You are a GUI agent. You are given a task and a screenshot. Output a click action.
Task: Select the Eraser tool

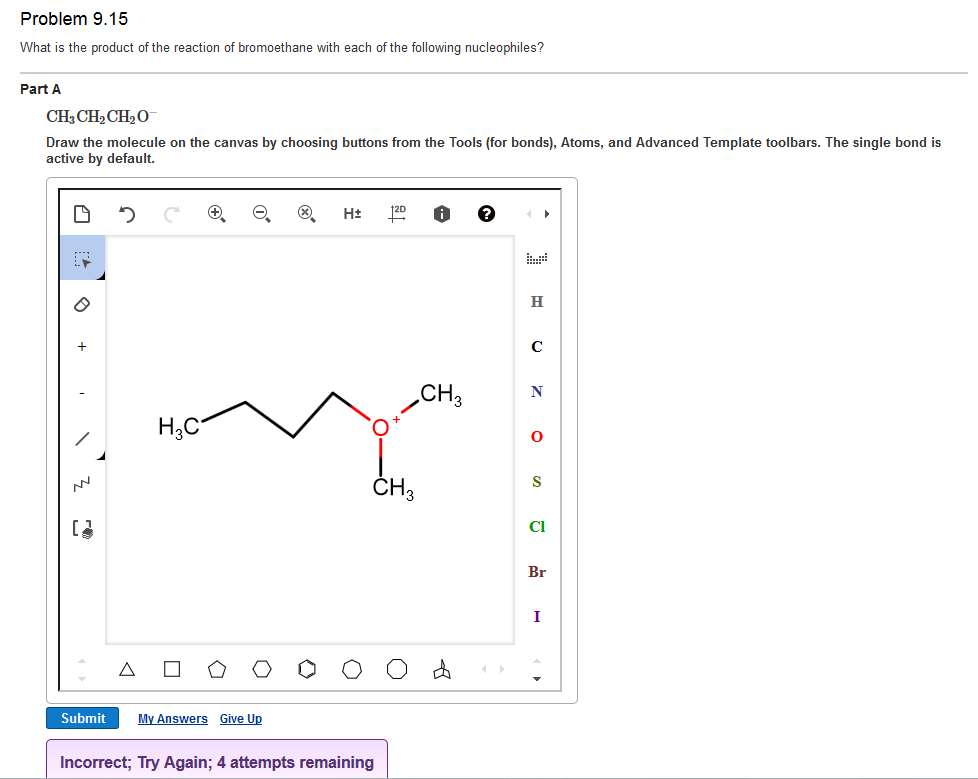(x=82, y=302)
